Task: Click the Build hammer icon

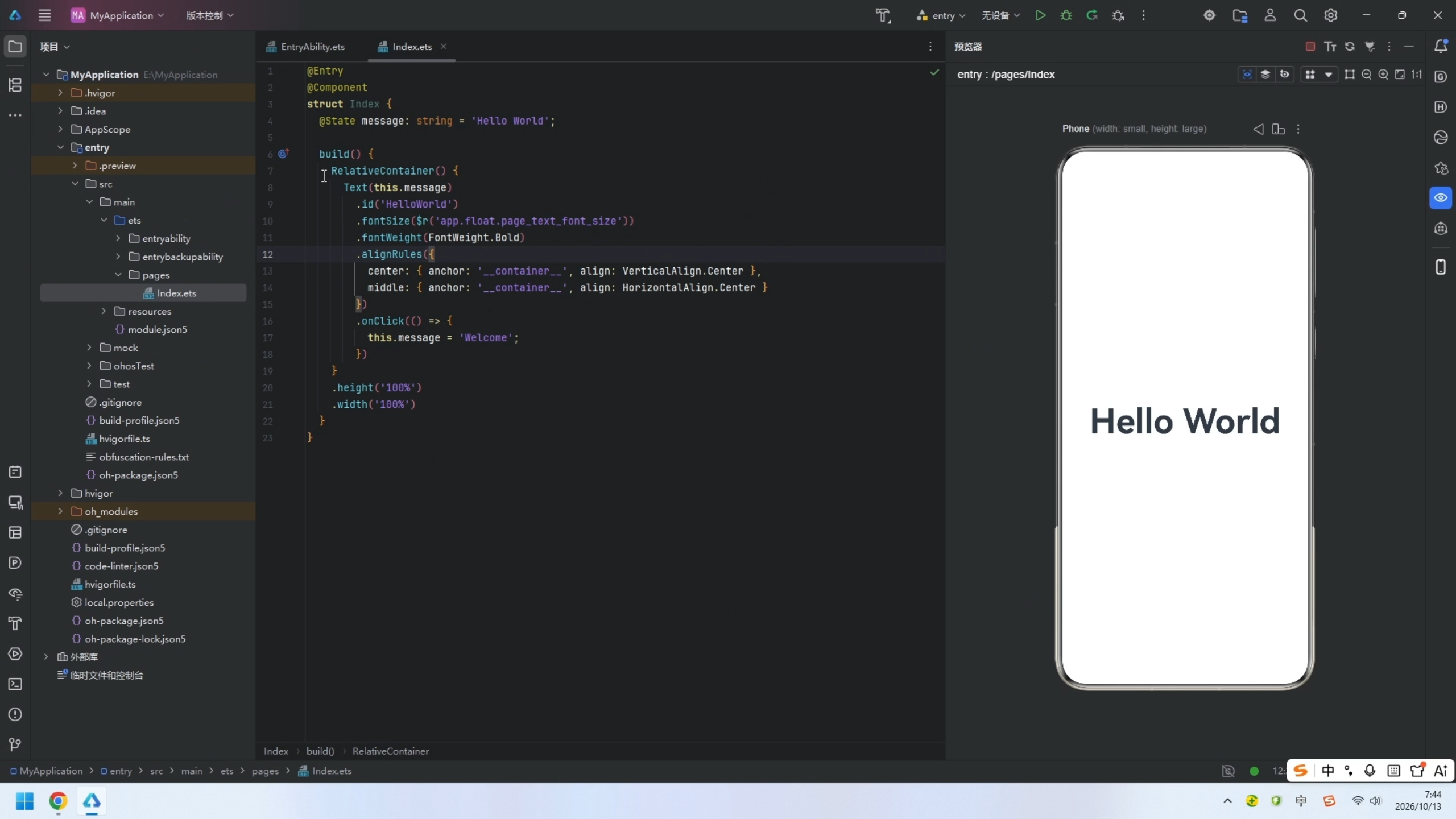Action: (x=883, y=15)
